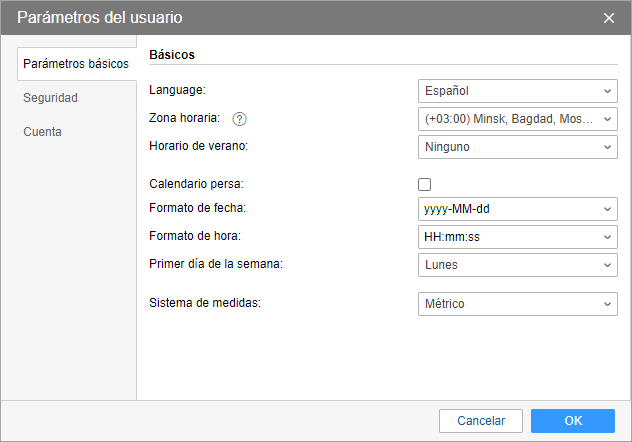Enable the Calendario persa checkbox
632x442 pixels.
425,184
